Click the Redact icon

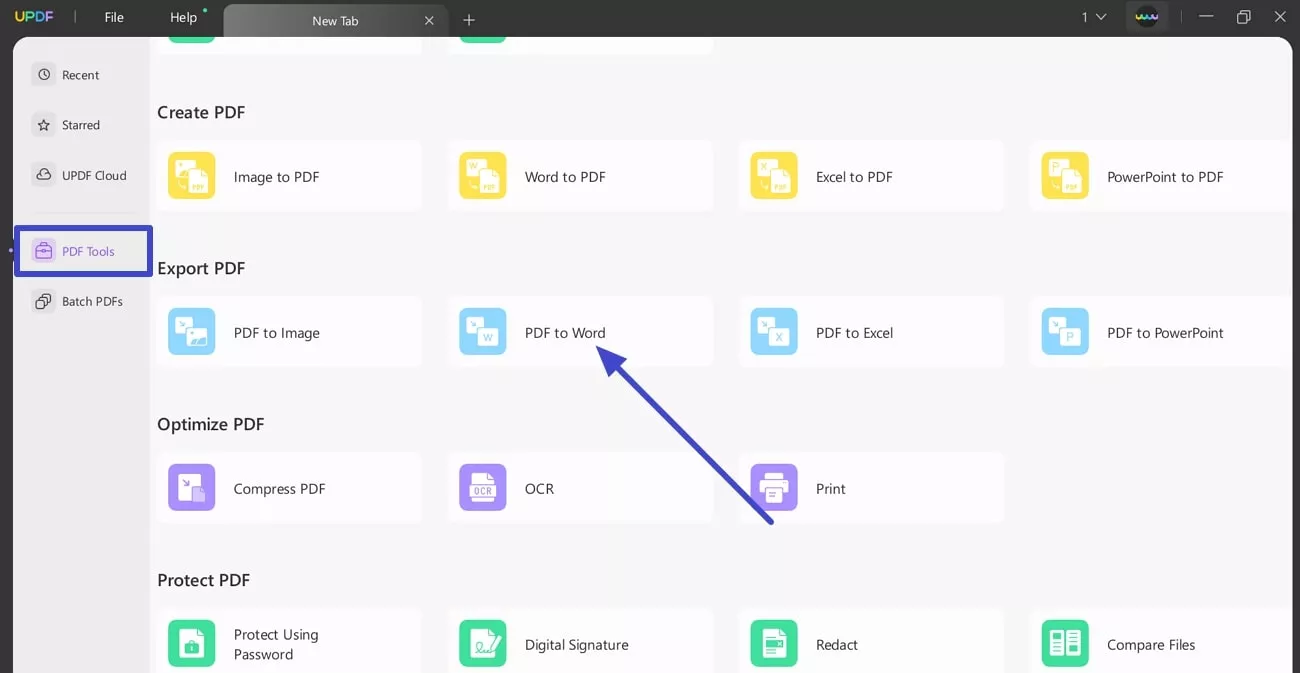774,644
